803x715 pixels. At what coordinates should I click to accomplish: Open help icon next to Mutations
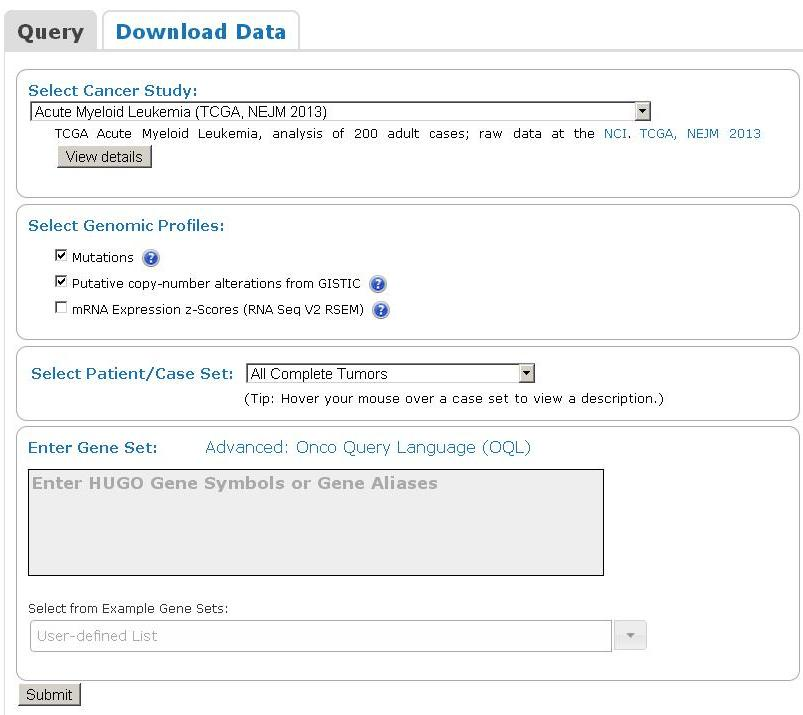pos(151,258)
